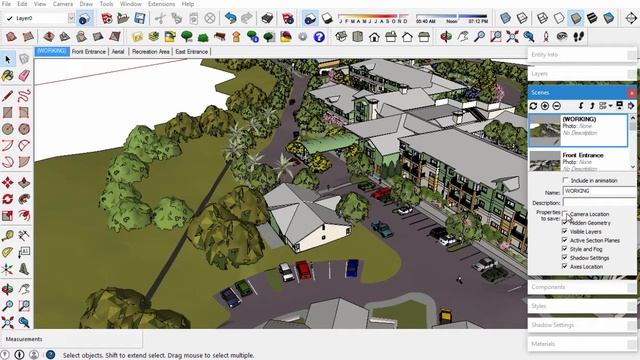Screen dimensions: 640x360
Task: Expand the Components panel
Action: (582, 287)
